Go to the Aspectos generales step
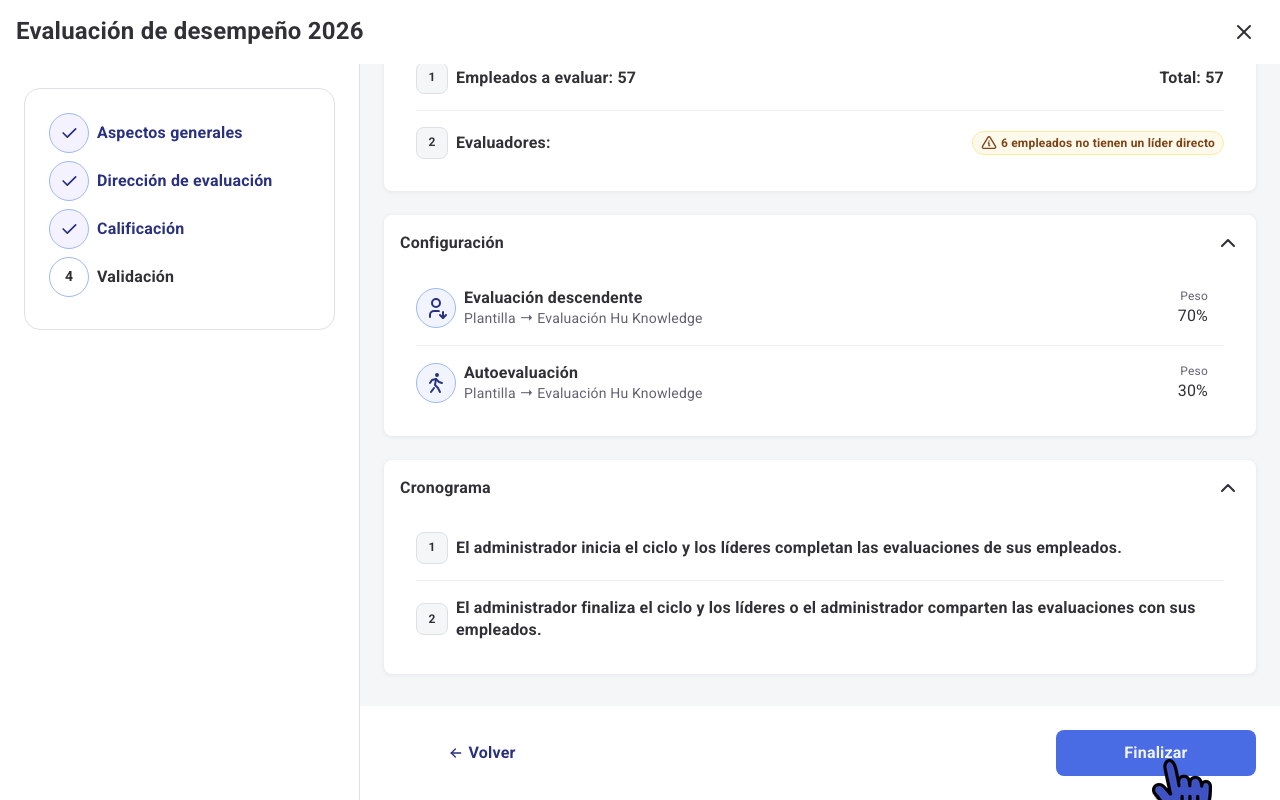The image size is (1280, 800). (x=170, y=133)
